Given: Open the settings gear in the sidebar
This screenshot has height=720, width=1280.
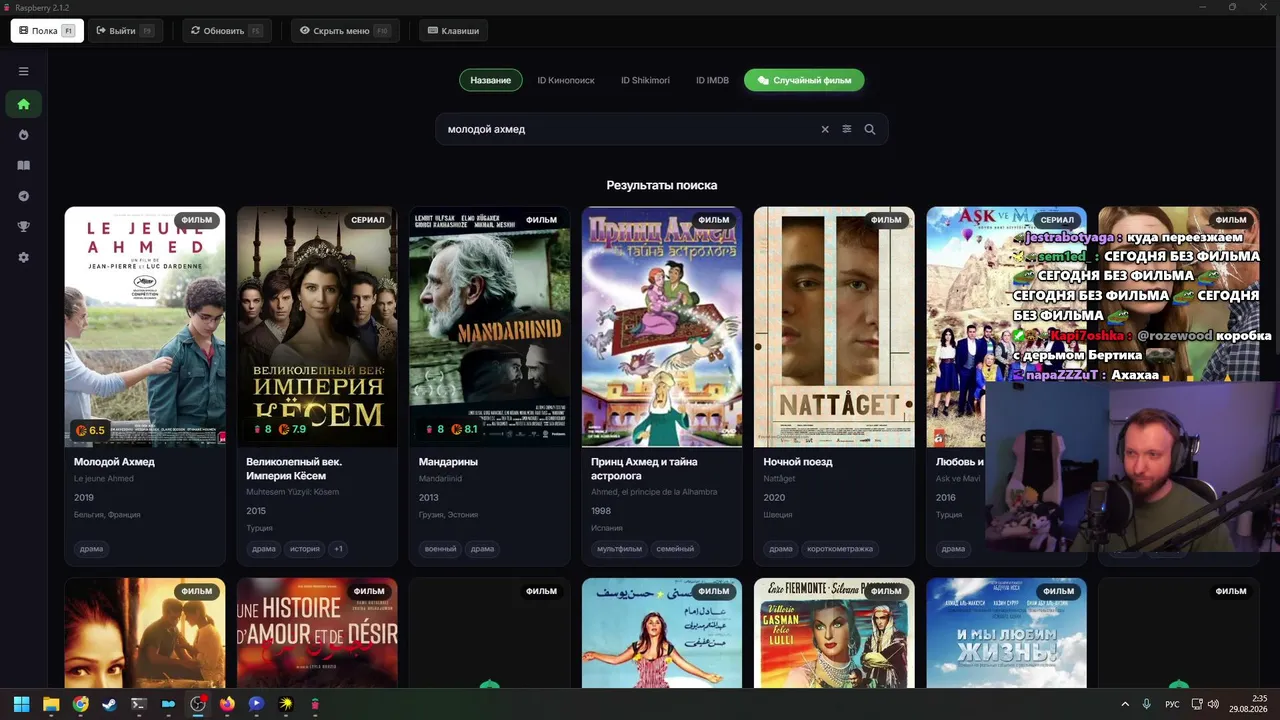Looking at the screenshot, I should (x=23, y=257).
